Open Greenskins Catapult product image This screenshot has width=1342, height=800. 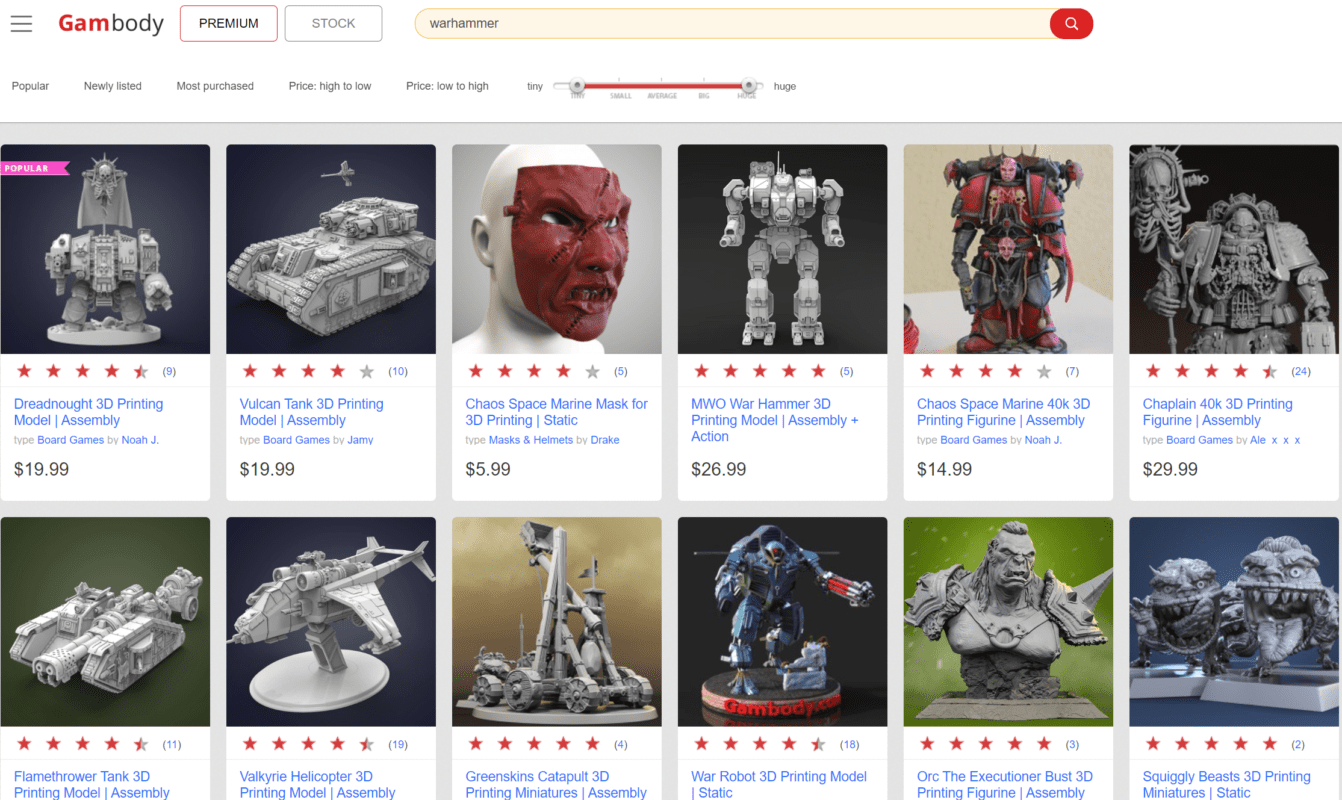[557, 622]
